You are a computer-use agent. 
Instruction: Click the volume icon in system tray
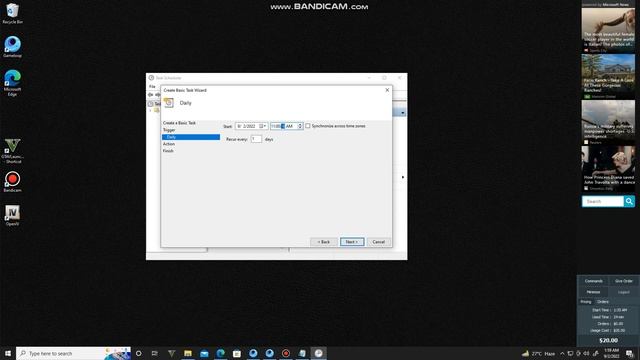587,353
